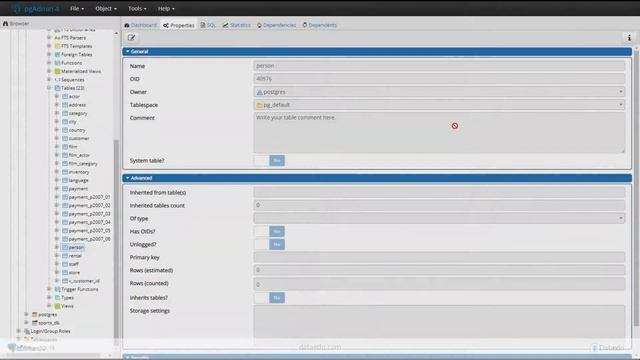Click the Functions node icon
Screen dimensions: 640x360
57,63
